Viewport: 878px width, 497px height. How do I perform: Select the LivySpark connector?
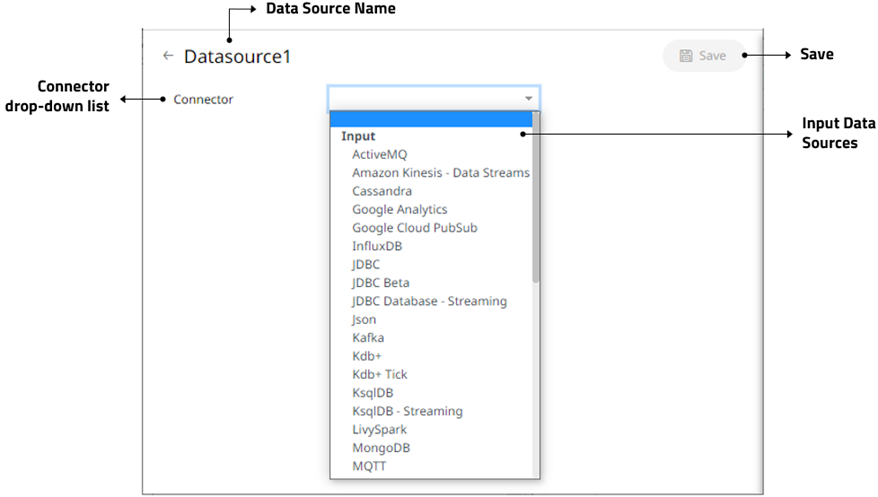[379, 429]
